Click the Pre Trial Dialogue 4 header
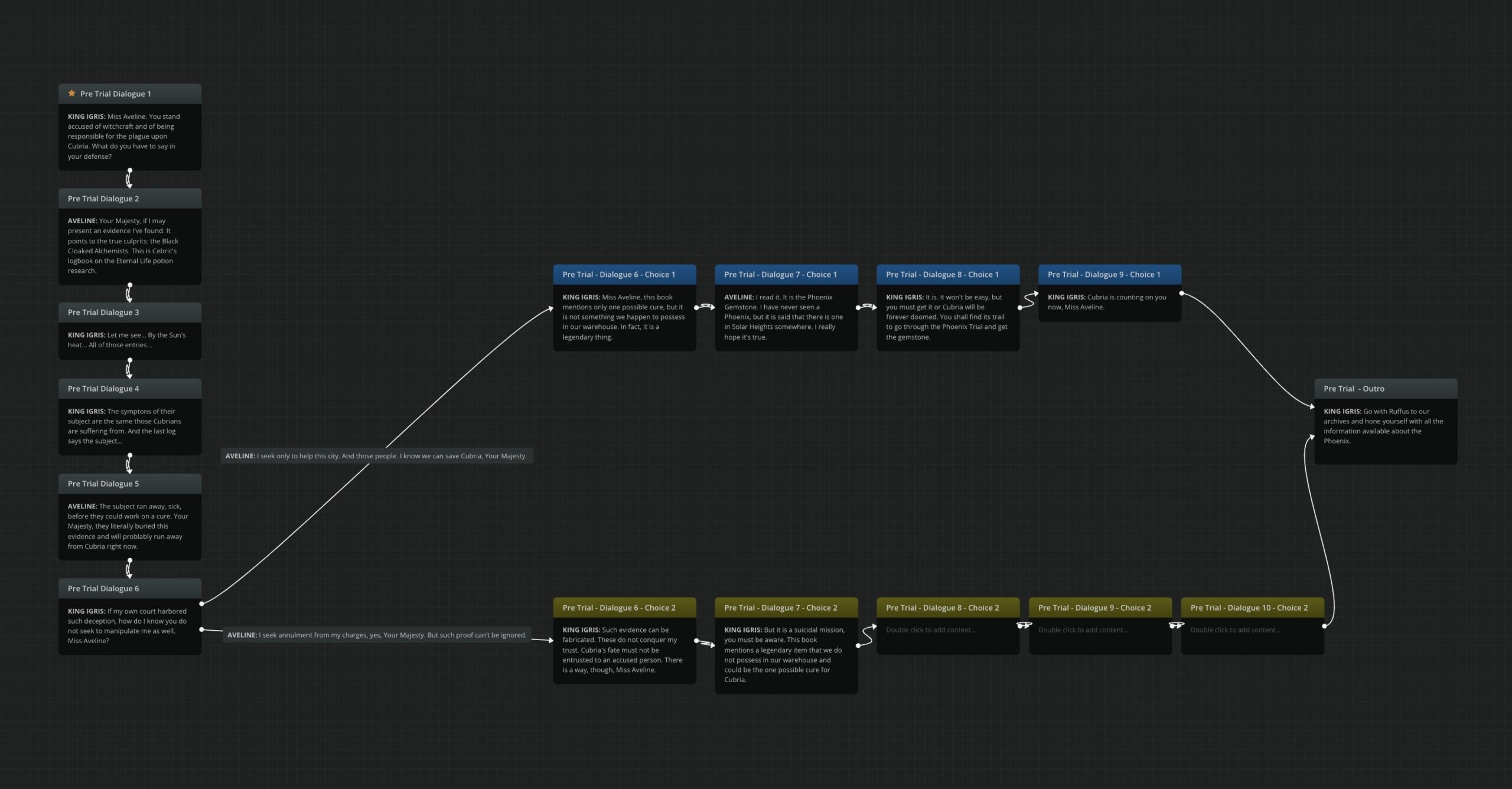The width and height of the screenshot is (1512, 789). pyautogui.click(x=129, y=389)
